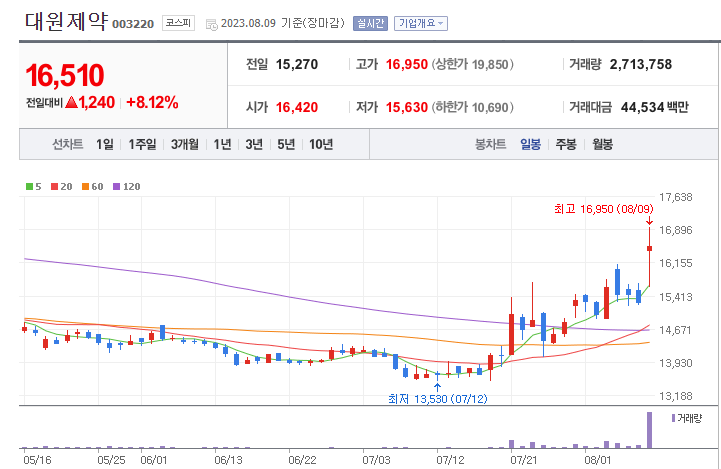Viewport: 721px width, 469px height.
Task: Click the 08/01 date axis label
Action: (598, 460)
